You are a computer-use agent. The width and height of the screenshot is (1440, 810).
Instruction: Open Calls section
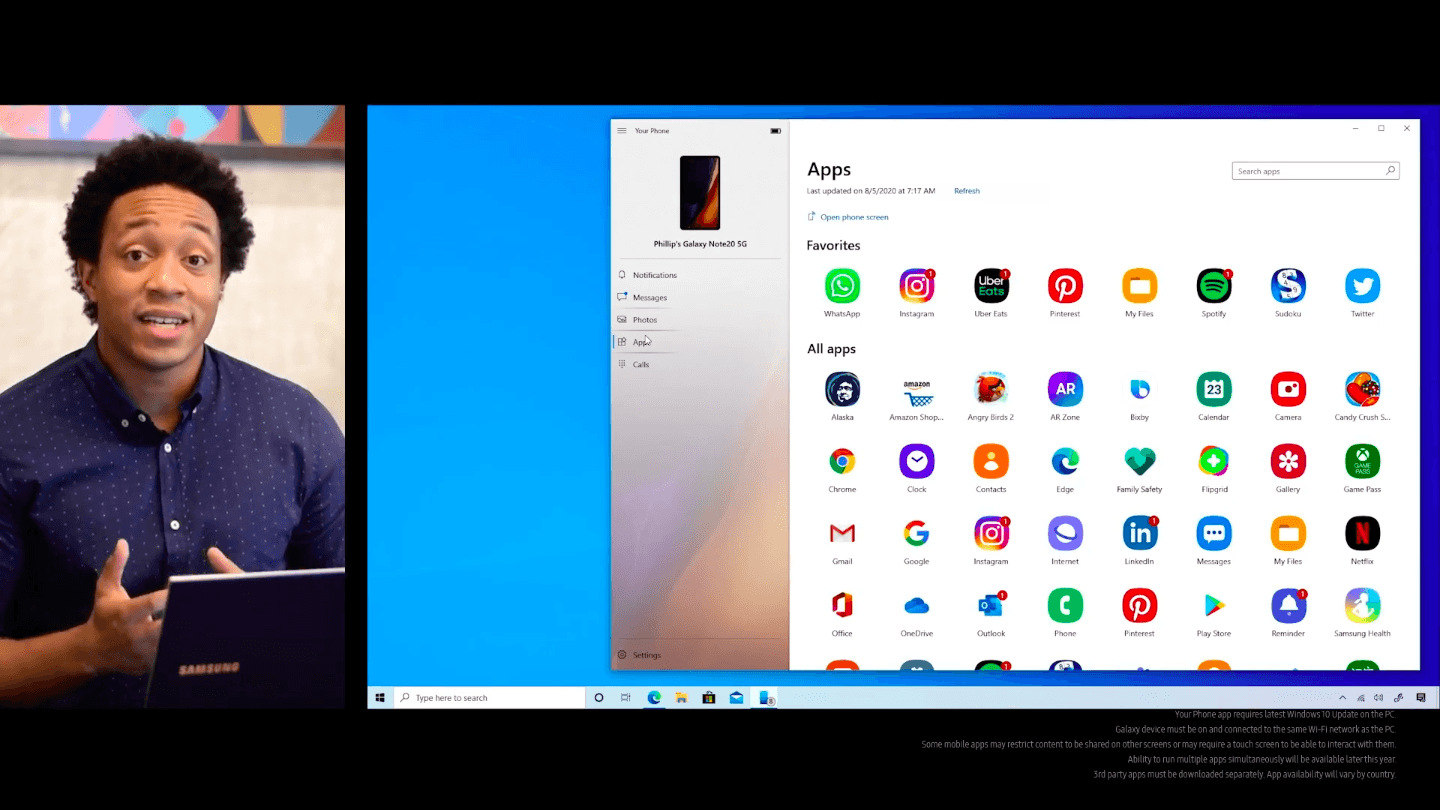pos(640,365)
